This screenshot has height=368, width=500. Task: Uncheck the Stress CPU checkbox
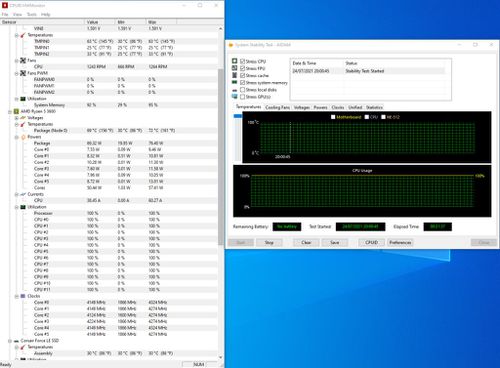click(x=243, y=61)
